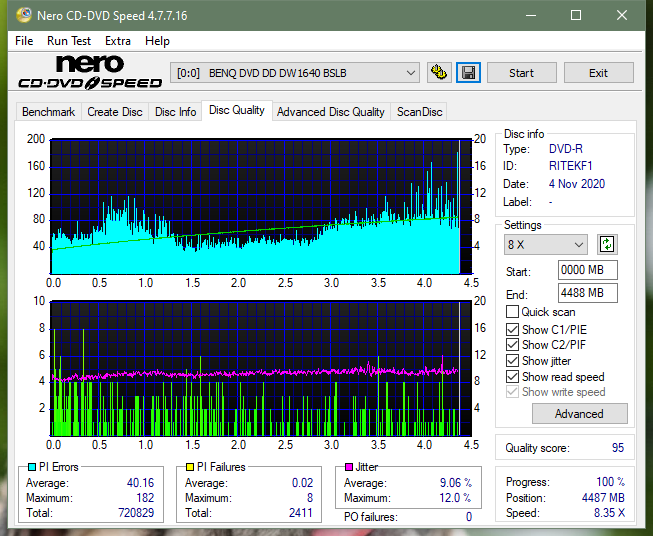Viewport: 653px width, 536px height.
Task: Open the Help menu
Action: click(157, 41)
